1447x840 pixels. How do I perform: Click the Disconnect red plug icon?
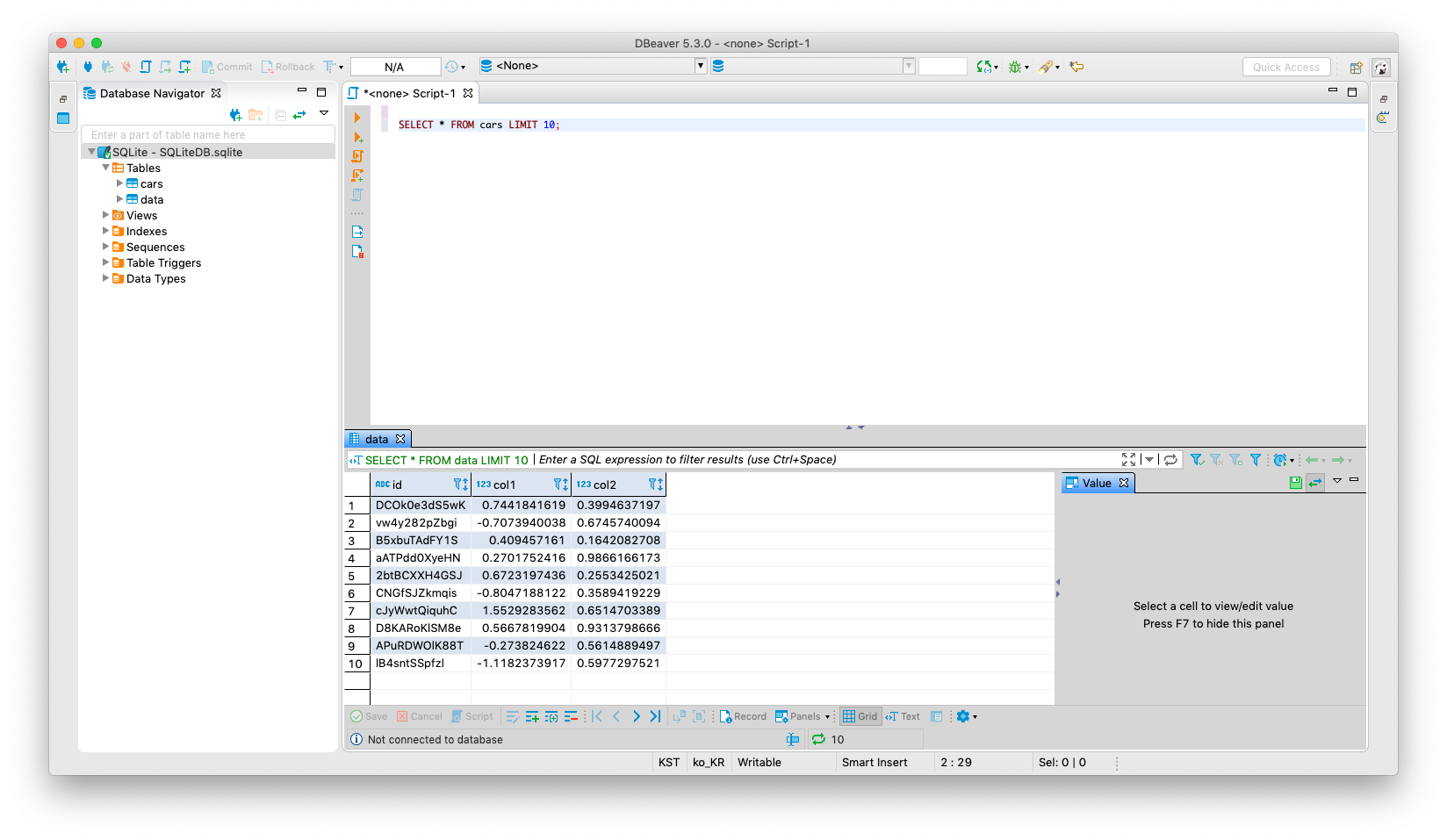click(x=126, y=67)
